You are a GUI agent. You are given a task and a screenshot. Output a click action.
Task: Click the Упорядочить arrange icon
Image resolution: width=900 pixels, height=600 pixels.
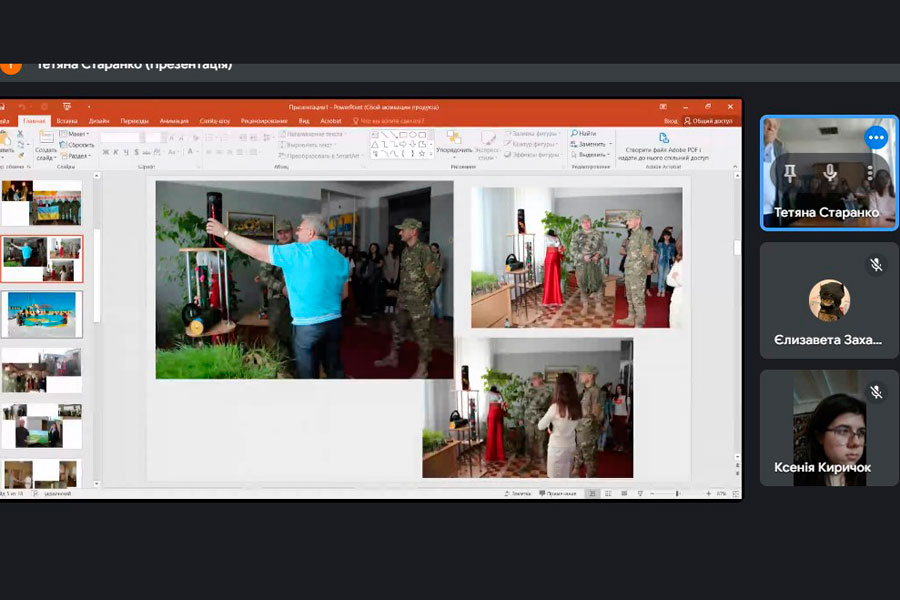(x=454, y=140)
